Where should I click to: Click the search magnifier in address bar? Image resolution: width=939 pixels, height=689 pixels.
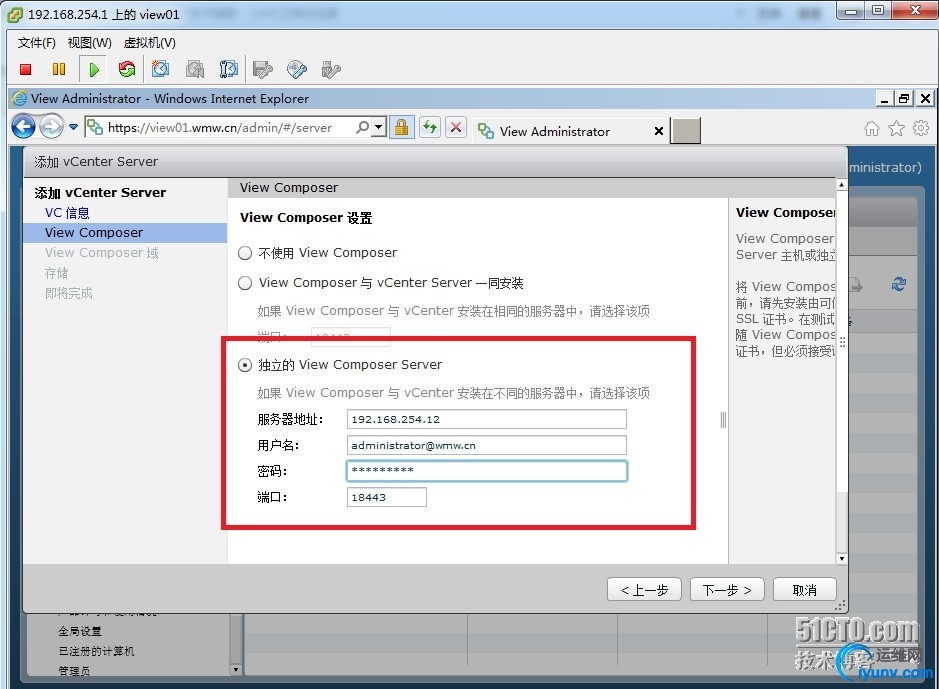pos(362,128)
